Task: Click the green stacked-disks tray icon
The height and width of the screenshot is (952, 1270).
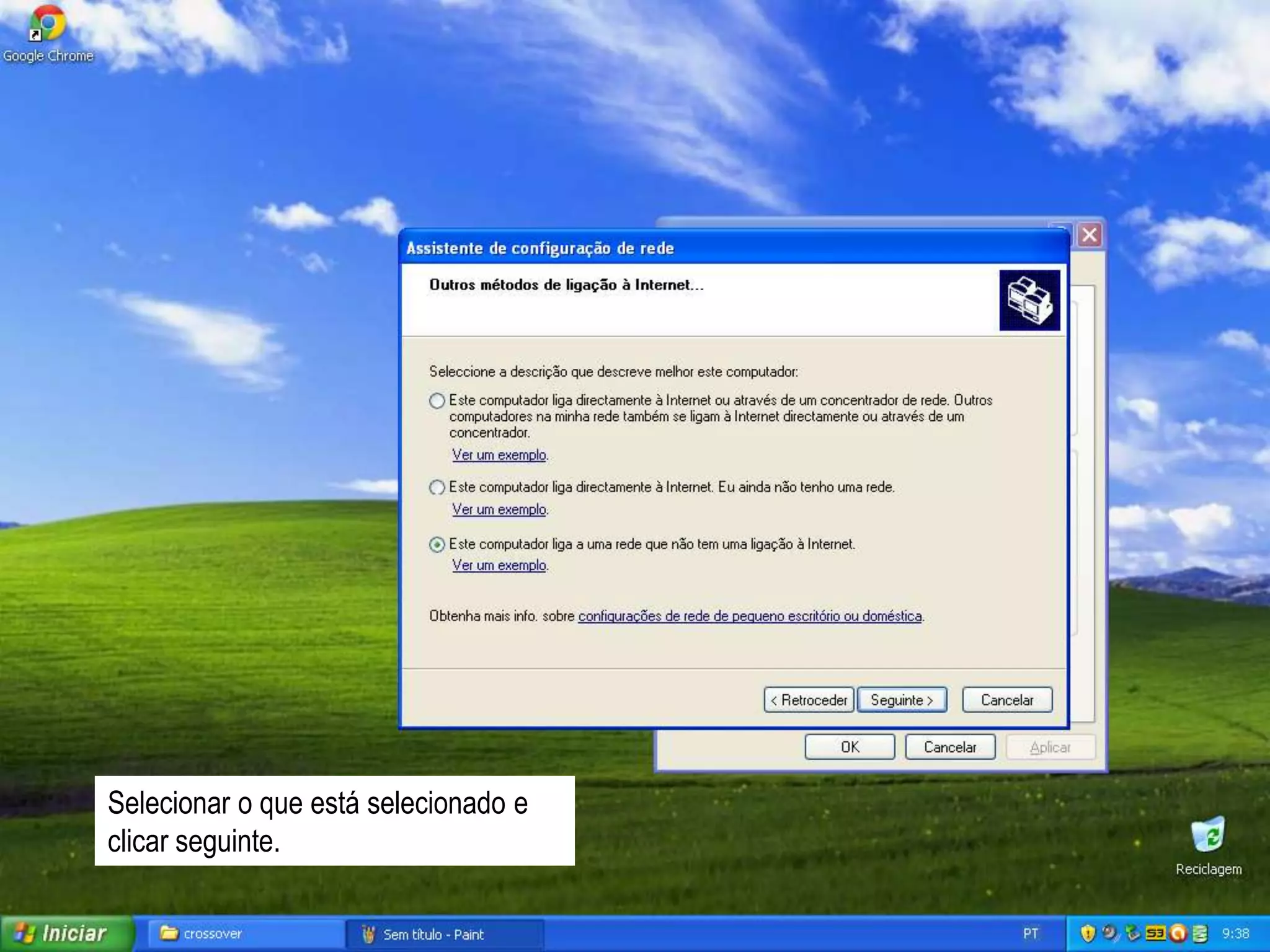Action: point(1200,933)
